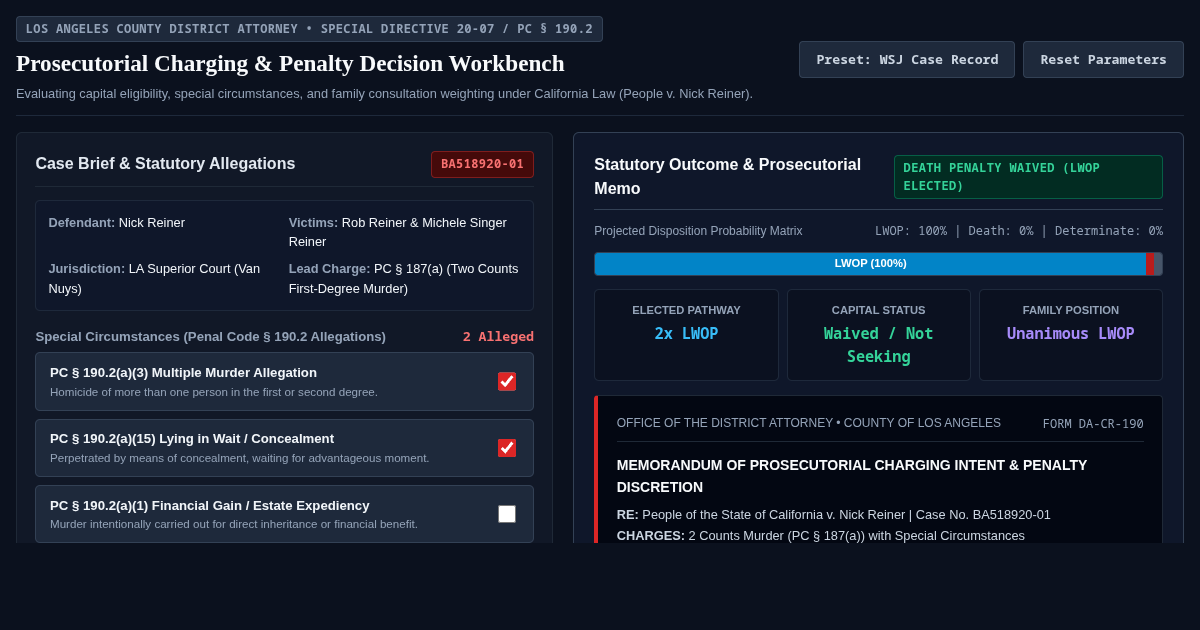The height and width of the screenshot is (630, 1200).
Task: Click the CHARGES: 2 Counts Murder line
Action: [x=821, y=536]
